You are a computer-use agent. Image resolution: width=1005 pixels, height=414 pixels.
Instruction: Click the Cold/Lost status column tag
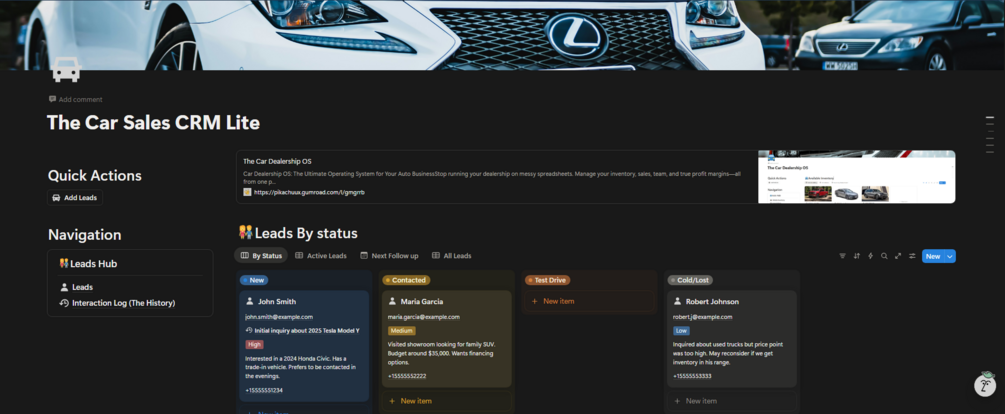690,280
